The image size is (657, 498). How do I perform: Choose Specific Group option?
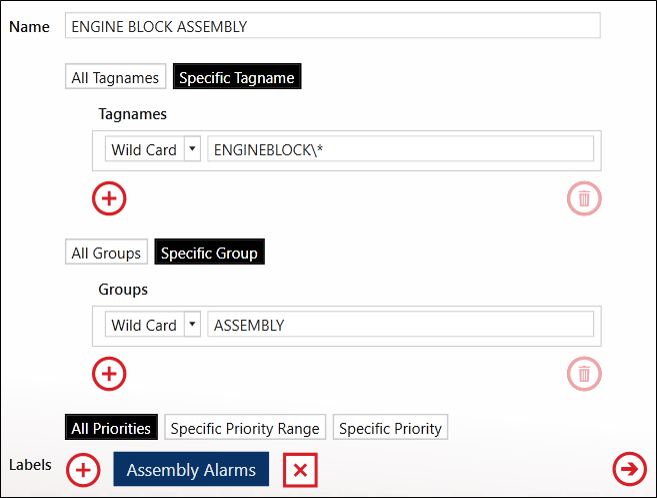pyautogui.click(x=209, y=252)
